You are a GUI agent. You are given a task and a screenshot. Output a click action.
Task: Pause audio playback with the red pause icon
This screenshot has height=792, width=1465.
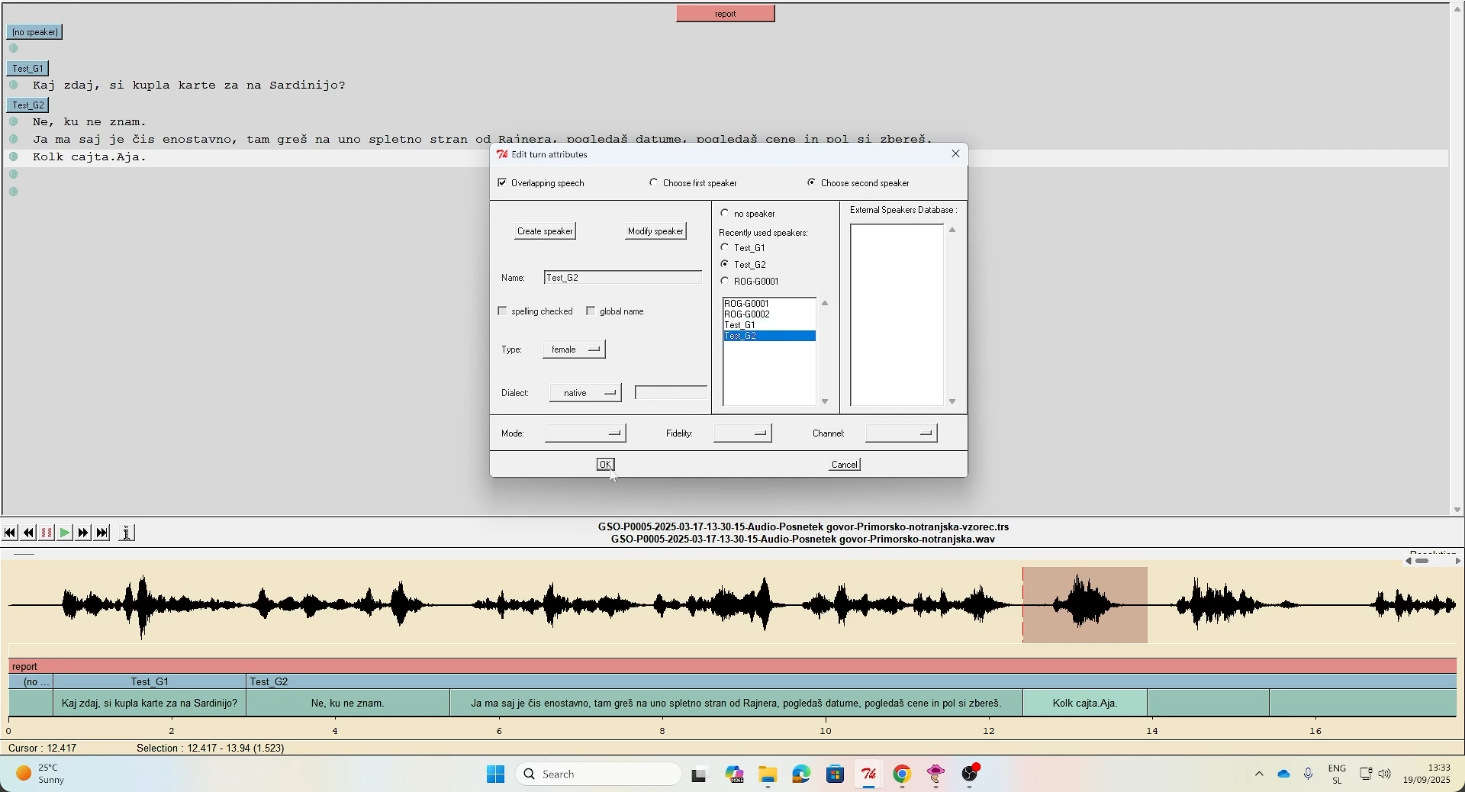click(46, 533)
